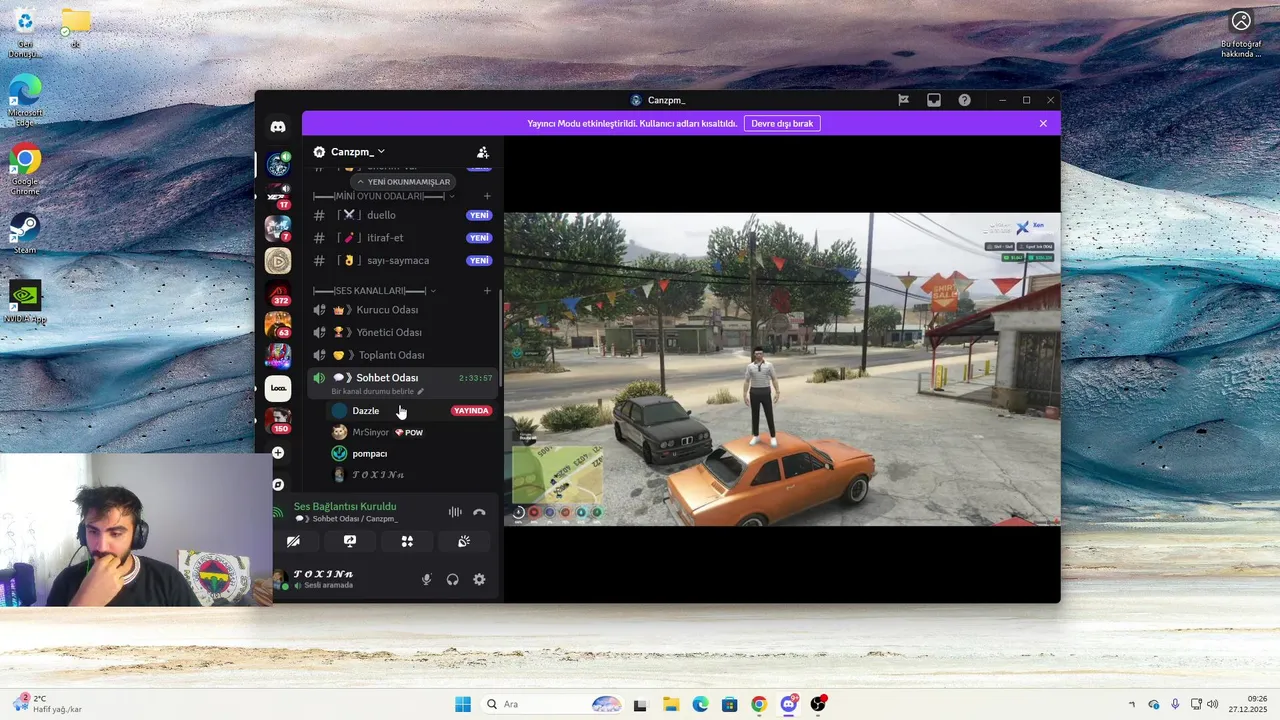Add a server with plus icon
The image size is (1280, 720).
point(278,453)
